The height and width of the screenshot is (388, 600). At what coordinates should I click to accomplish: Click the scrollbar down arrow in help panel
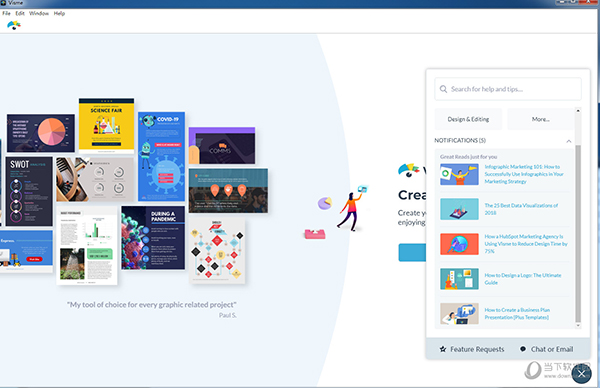pos(578,326)
